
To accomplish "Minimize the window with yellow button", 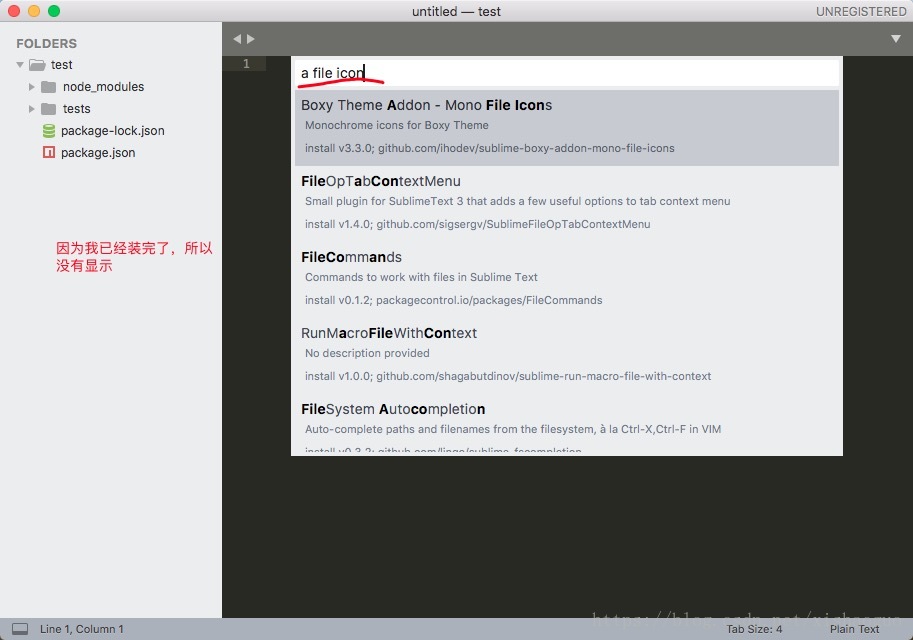I will pyautogui.click(x=34, y=11).
